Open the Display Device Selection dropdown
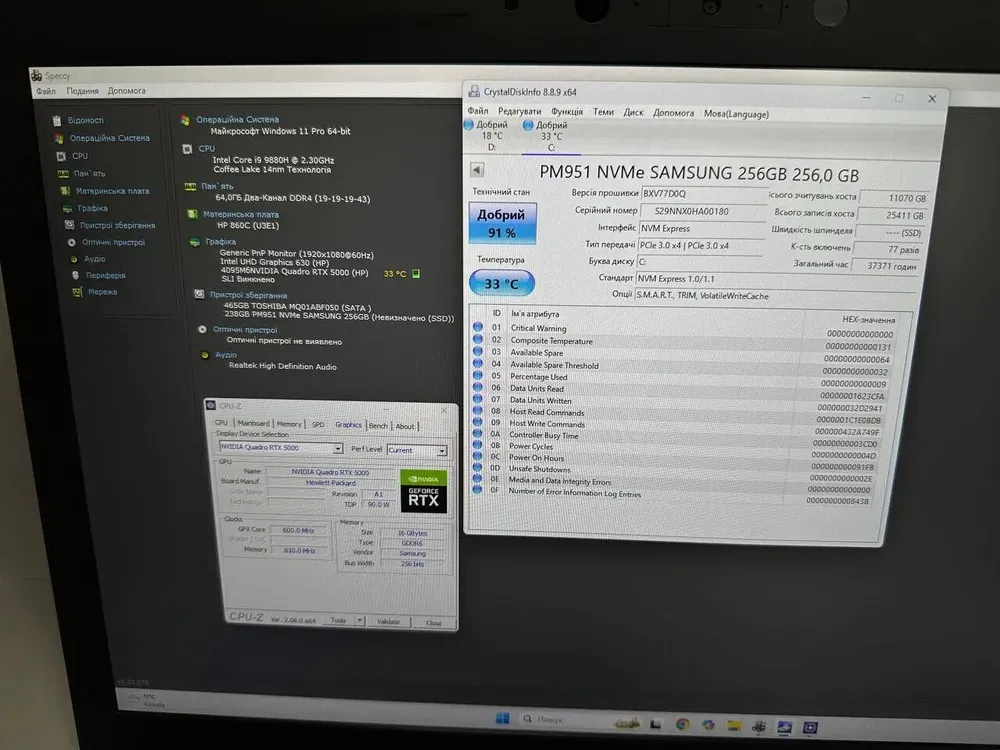This screenshot has width=1000, height=750. (x=337, y=449)
